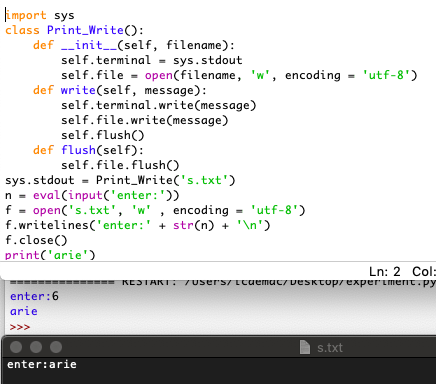Click the 'enter:6' output line in the shell

(x=34, y=296)
